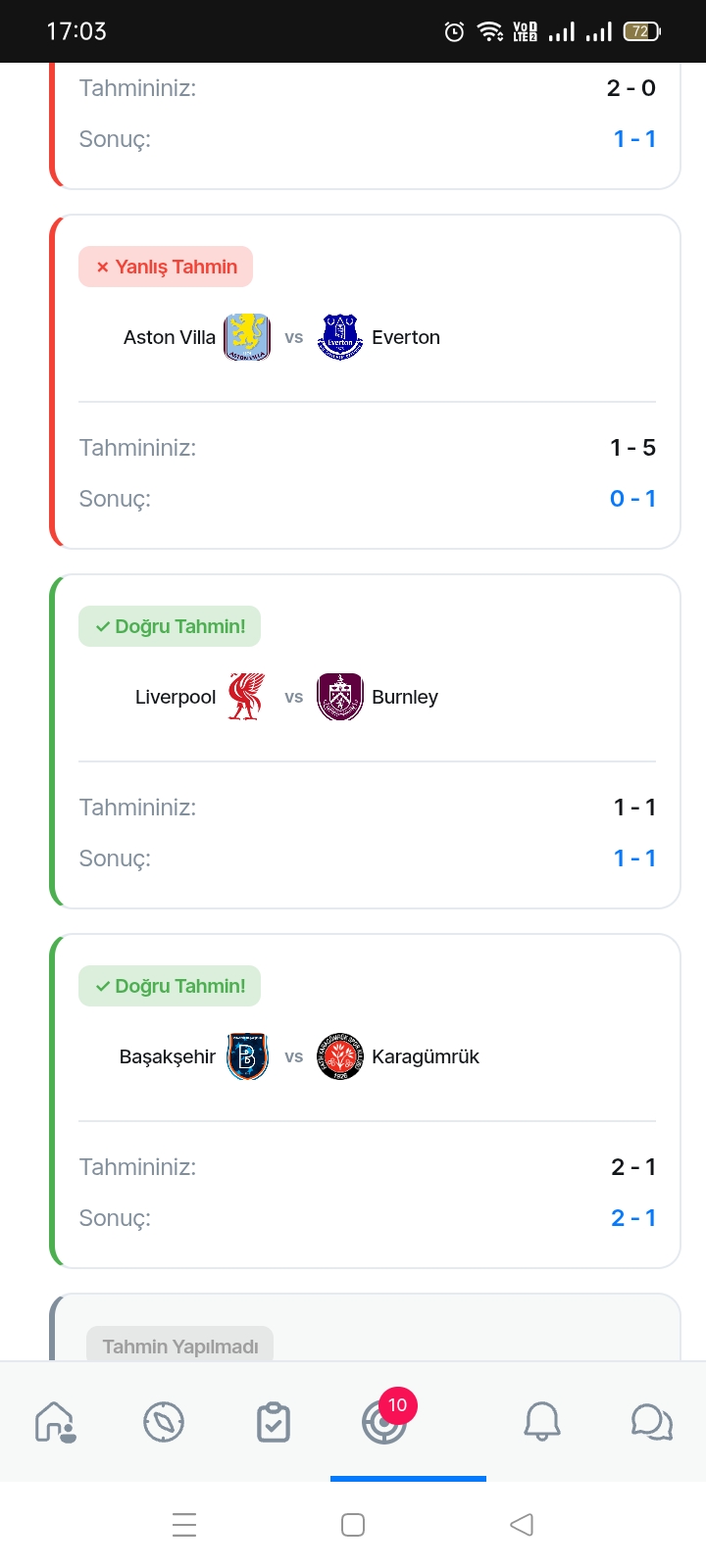The image size is (706, 1568).
Task: Open the clipboard checklist tab
Action: [273, 1422]
